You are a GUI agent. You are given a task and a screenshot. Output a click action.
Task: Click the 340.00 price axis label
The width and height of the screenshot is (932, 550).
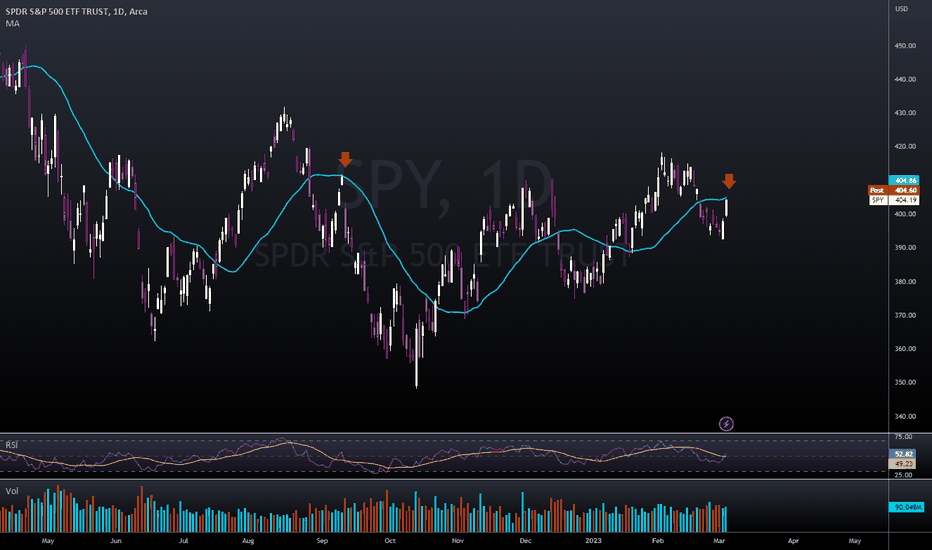coord(905,416)
